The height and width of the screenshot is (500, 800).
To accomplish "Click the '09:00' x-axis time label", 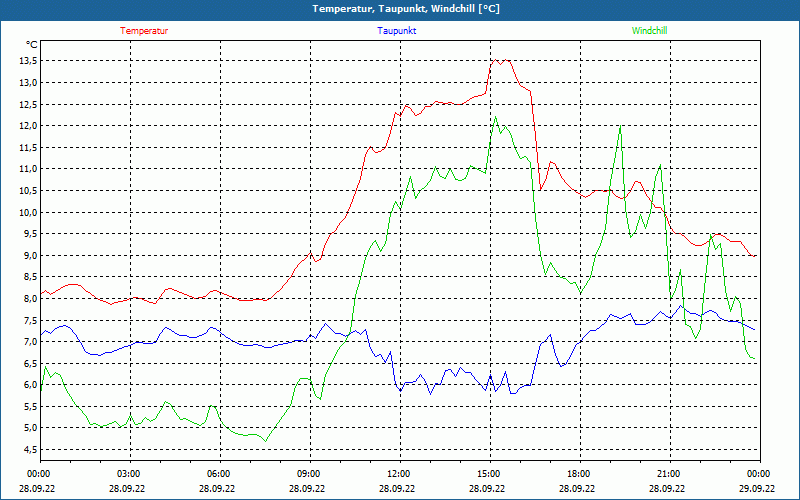I will (x=310, y=473).
